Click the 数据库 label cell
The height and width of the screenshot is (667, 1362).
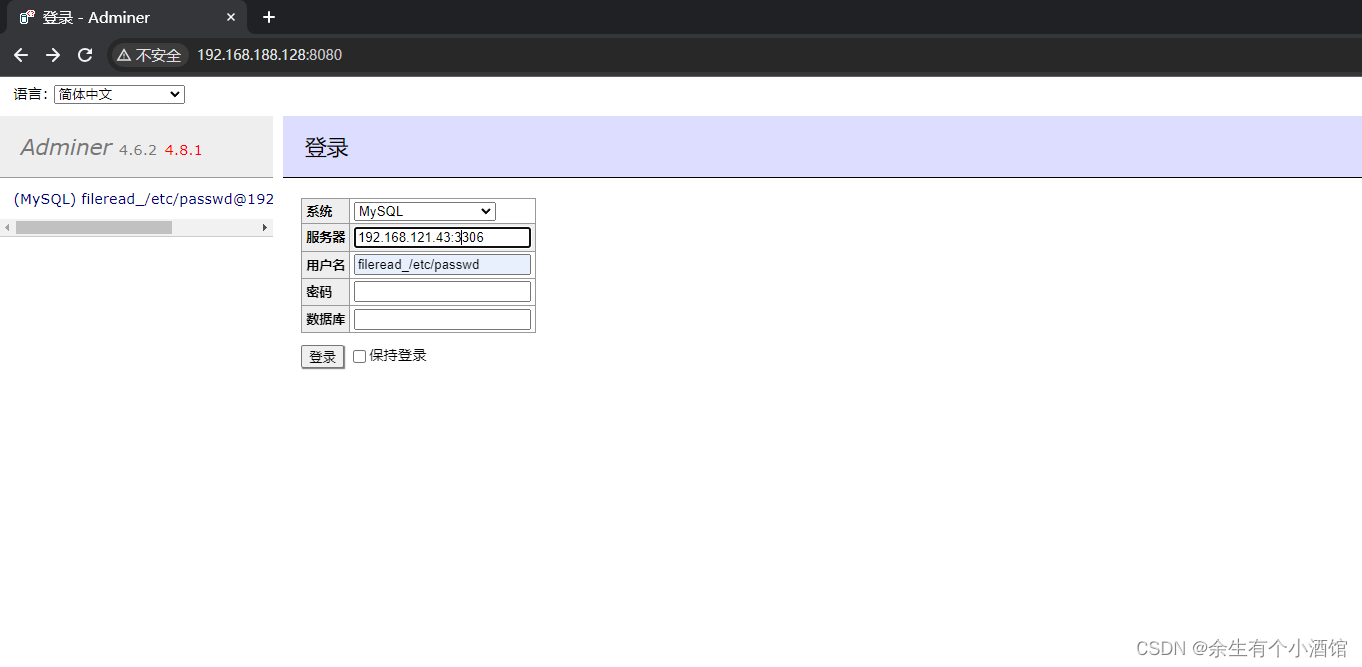[x=325, y=319]
